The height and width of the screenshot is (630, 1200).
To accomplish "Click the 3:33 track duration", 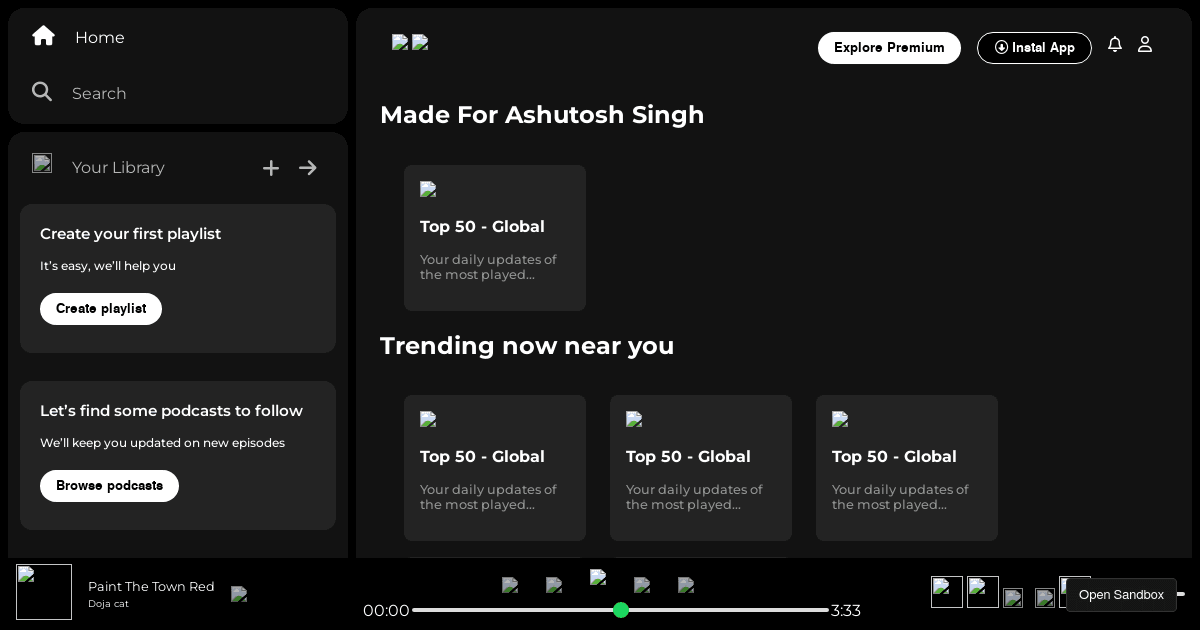I will (x=846, y=611).
